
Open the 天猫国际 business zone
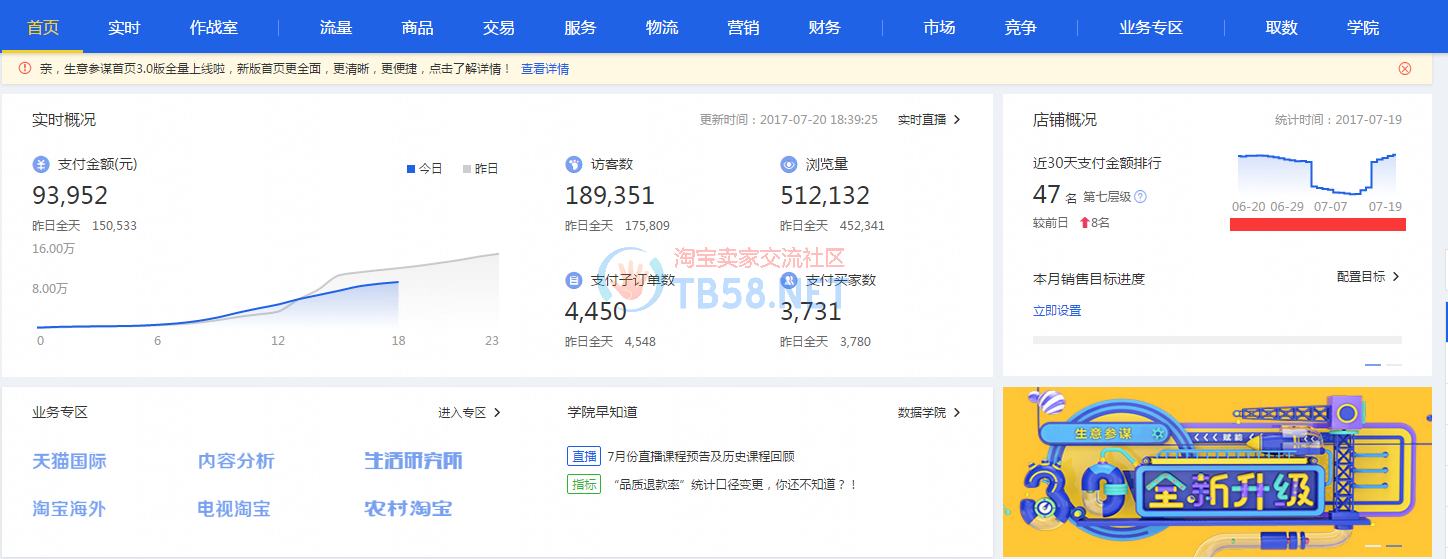point(70,461)
